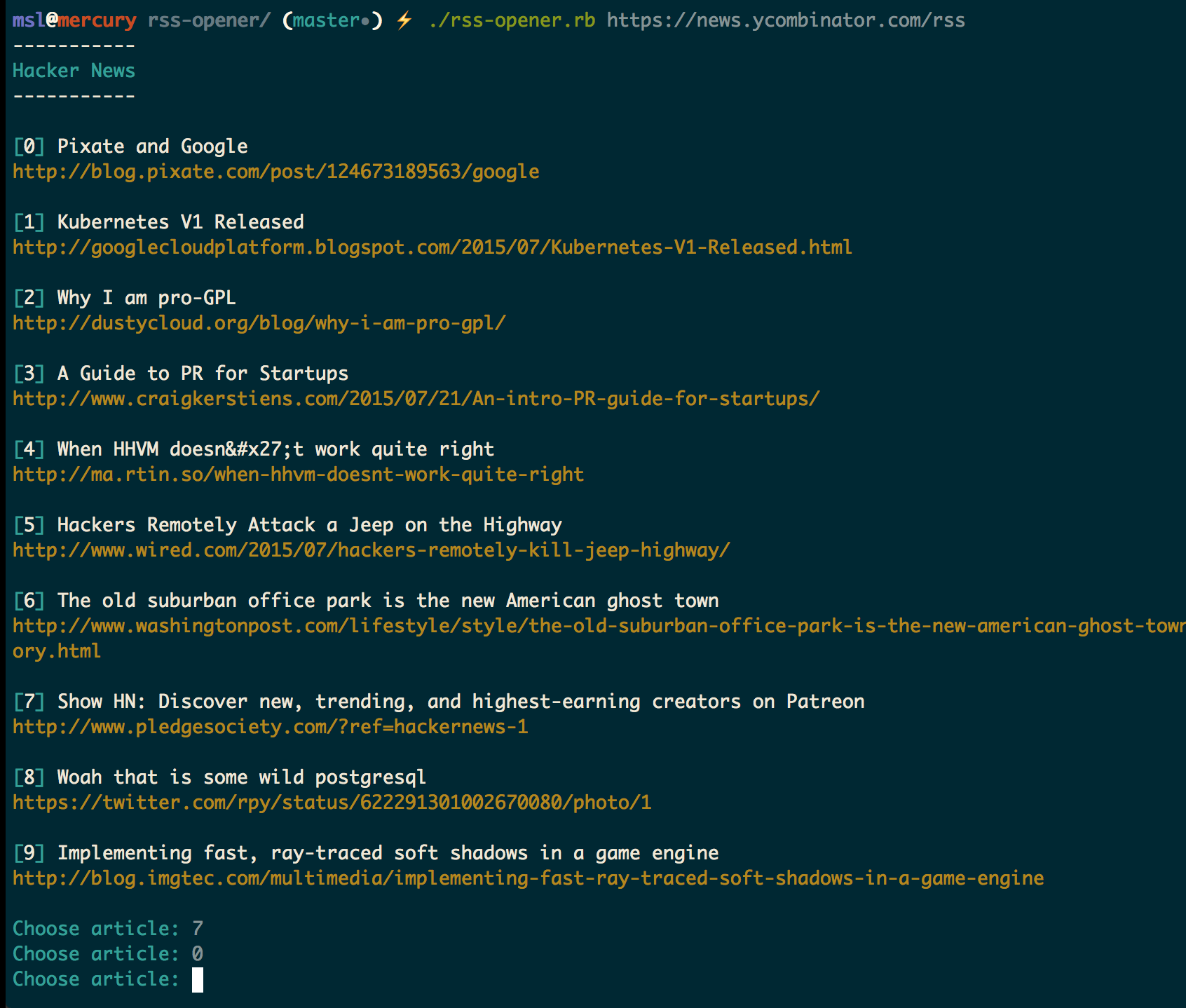Select the 'Pixate and Google' title
The image size is (1186, 1008).
tap(152, 147)
